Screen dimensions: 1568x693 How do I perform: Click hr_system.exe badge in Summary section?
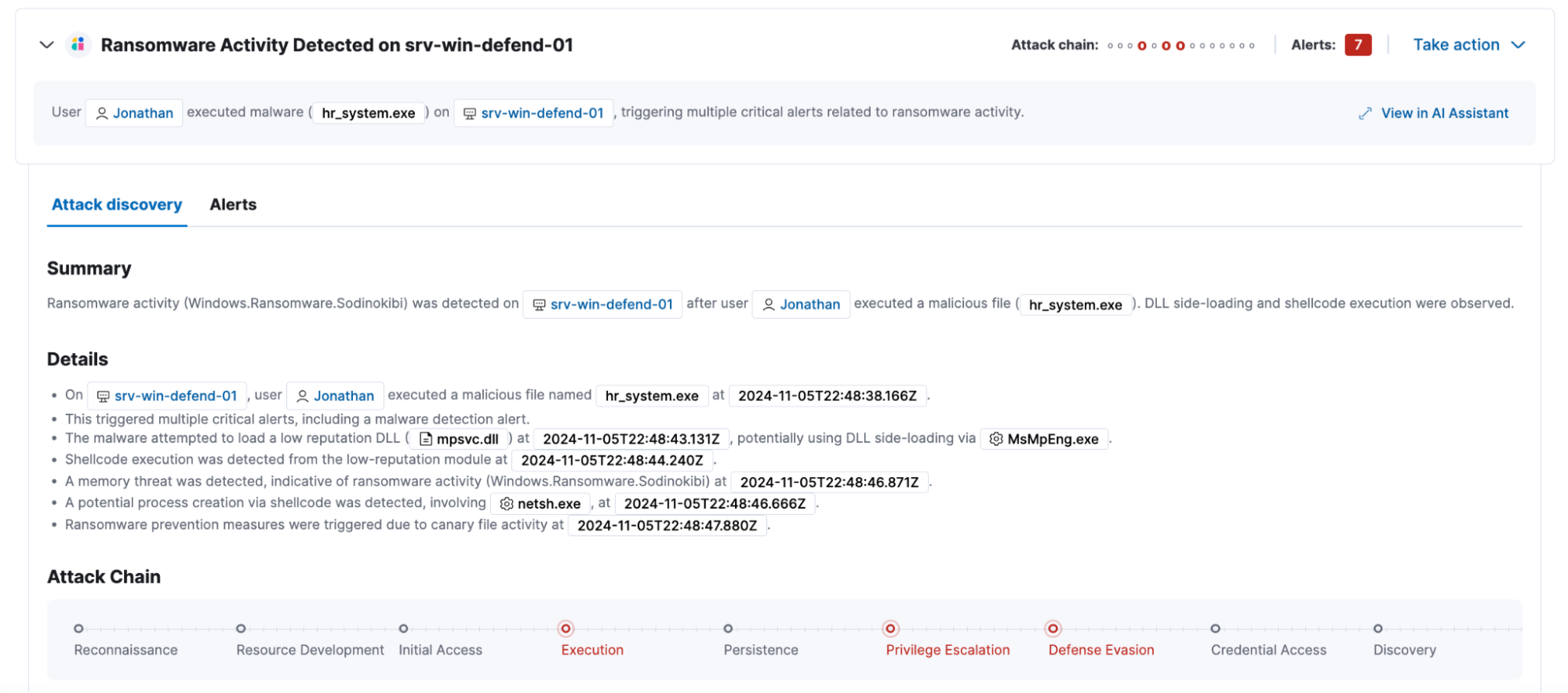point(1075,305)
